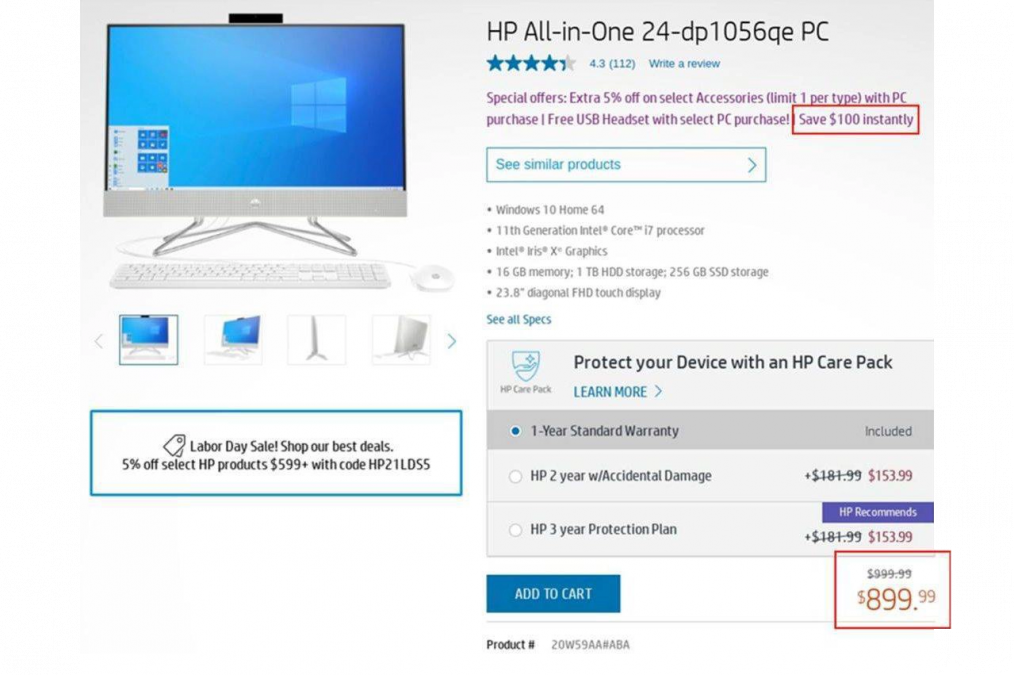The height and width of the screenshot is (675, 1014).
Task: Click the Labor Day Sale tag icon
Action: (174, 445)
